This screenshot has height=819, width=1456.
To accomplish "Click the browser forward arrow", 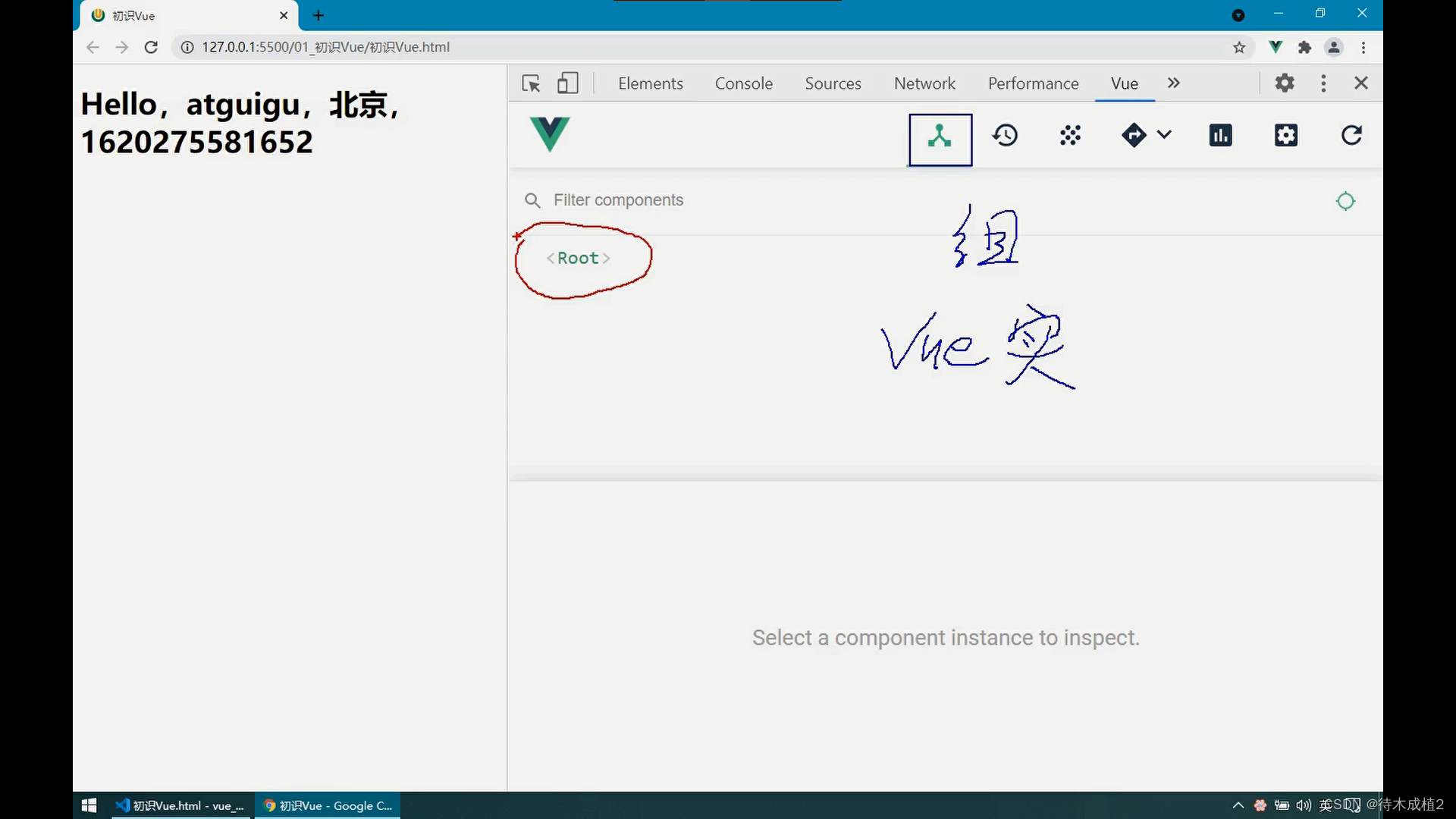I will (121, 47).
